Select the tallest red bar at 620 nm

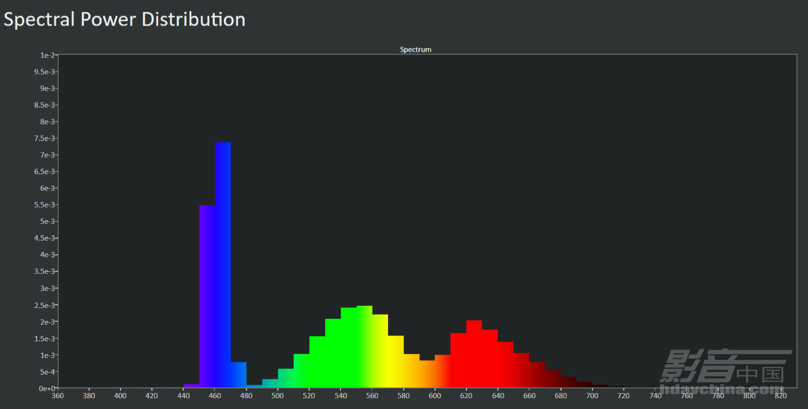[x=474, y=354]
